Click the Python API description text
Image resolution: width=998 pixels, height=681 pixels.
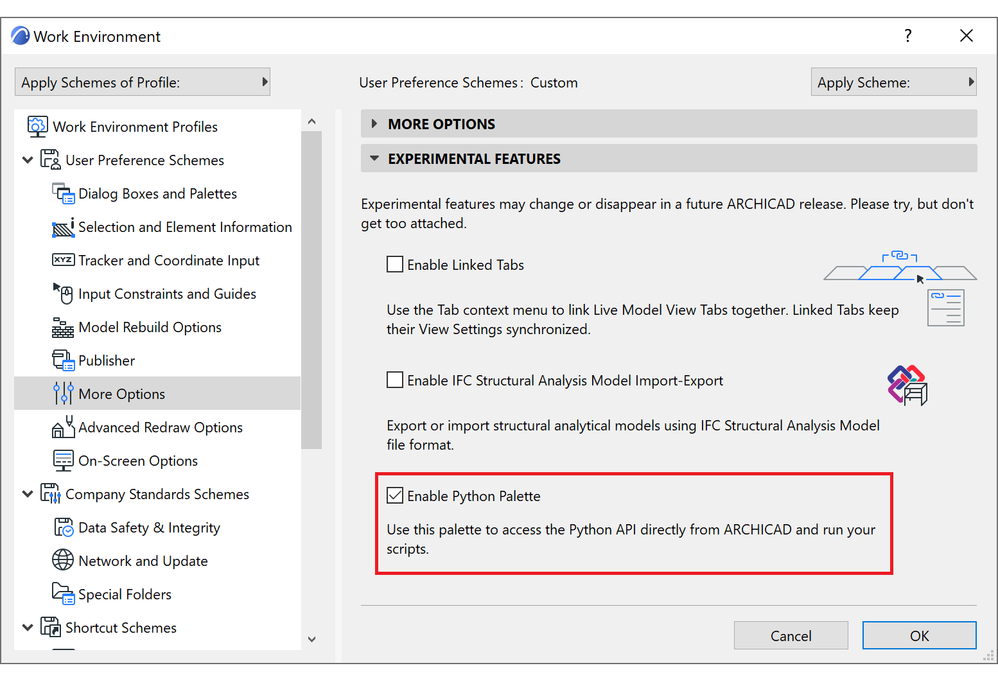[x=631, y=538]
